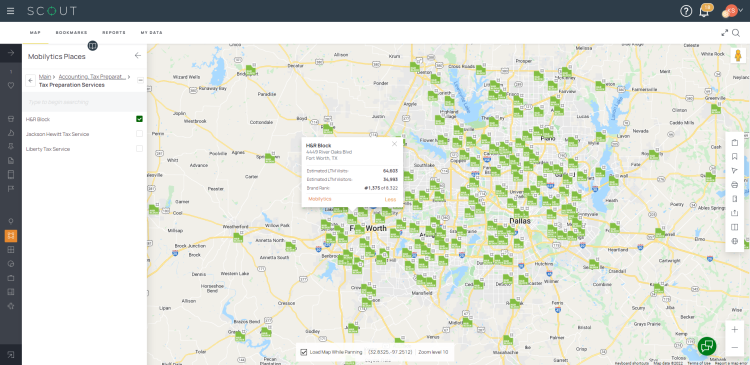This screenshot has height=365, width=750.
Task: Toggle Load Map While Panning checkbox
Action: pos(303,352)
